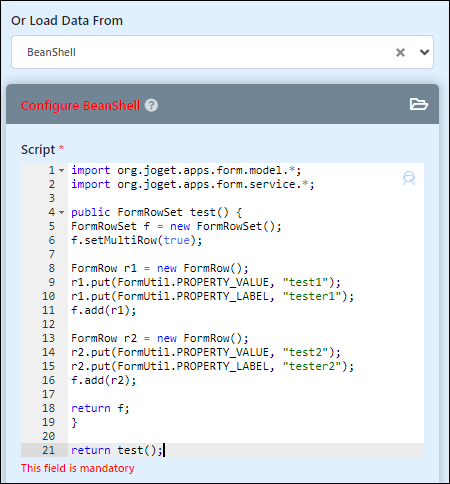Click the Script field label

click(38, 150)
